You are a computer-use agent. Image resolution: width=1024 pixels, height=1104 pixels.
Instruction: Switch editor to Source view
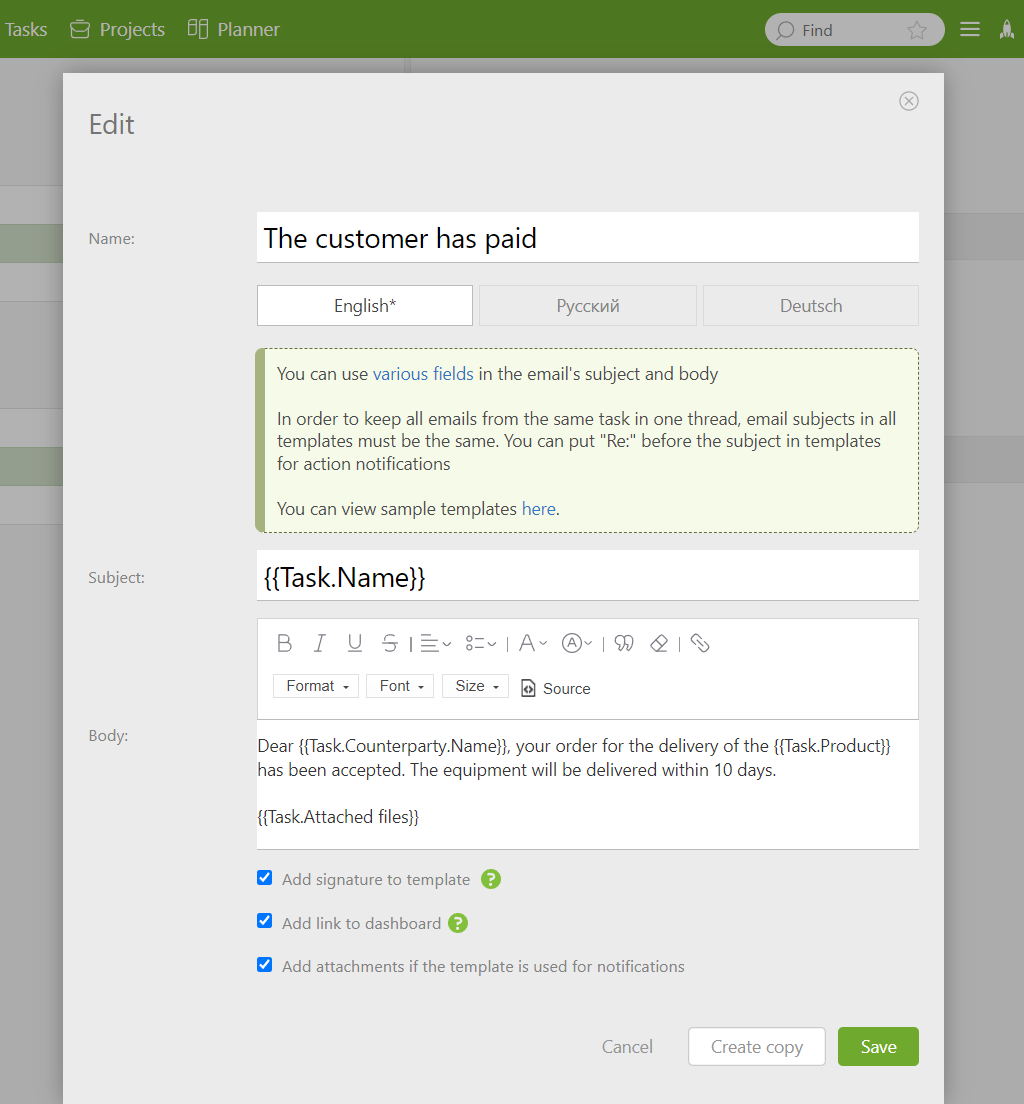coord(556,689)
